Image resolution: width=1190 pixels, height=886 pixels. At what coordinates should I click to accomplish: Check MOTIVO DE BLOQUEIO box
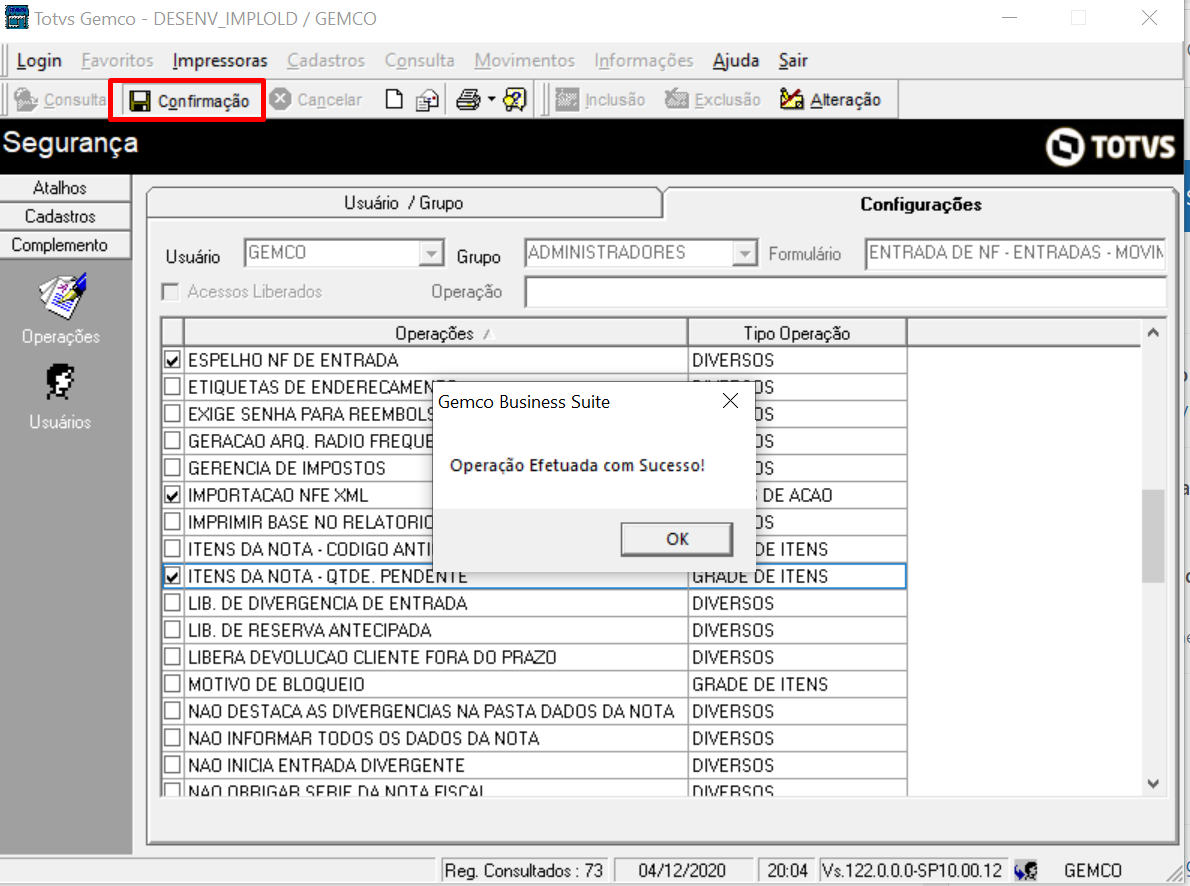(172, 684)
